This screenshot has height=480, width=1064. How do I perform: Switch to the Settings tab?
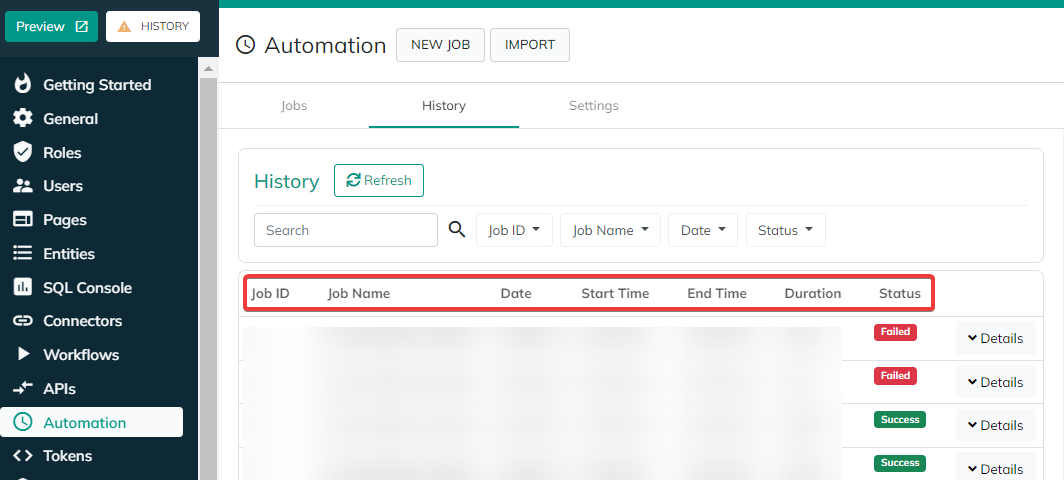[x=594, y=106]
